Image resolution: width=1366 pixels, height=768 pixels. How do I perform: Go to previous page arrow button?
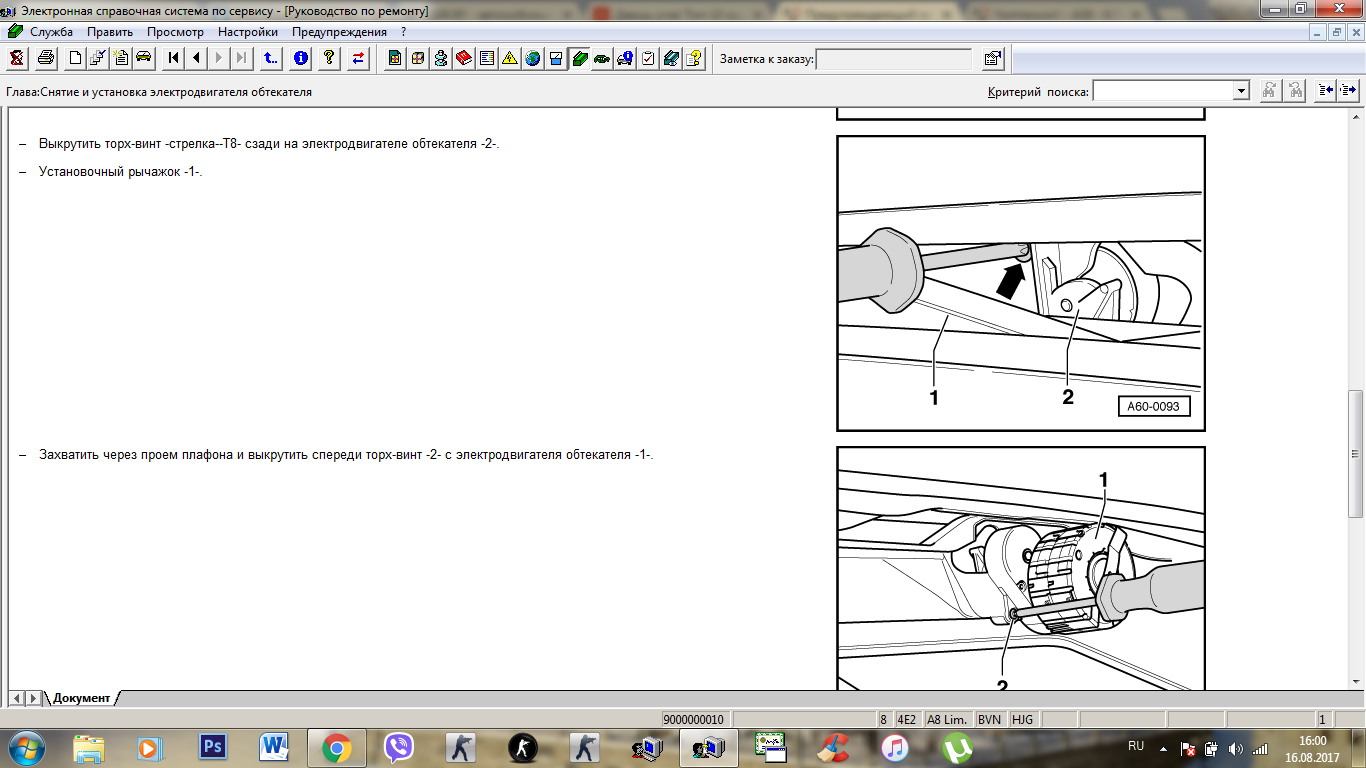click(x=197, y=58)
